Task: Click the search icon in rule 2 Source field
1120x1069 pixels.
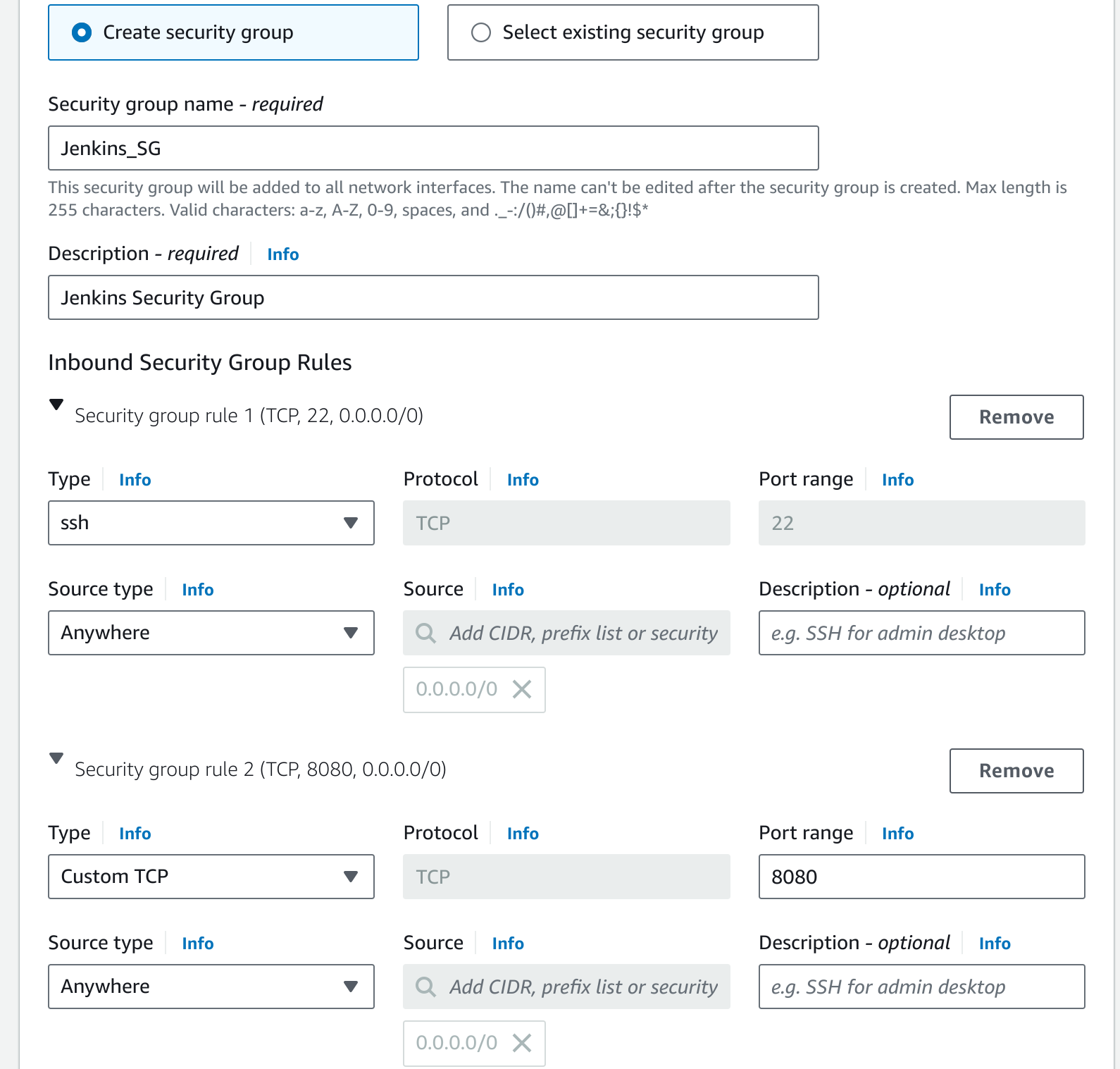Action: pyautogui.click(x=425, y=987)
